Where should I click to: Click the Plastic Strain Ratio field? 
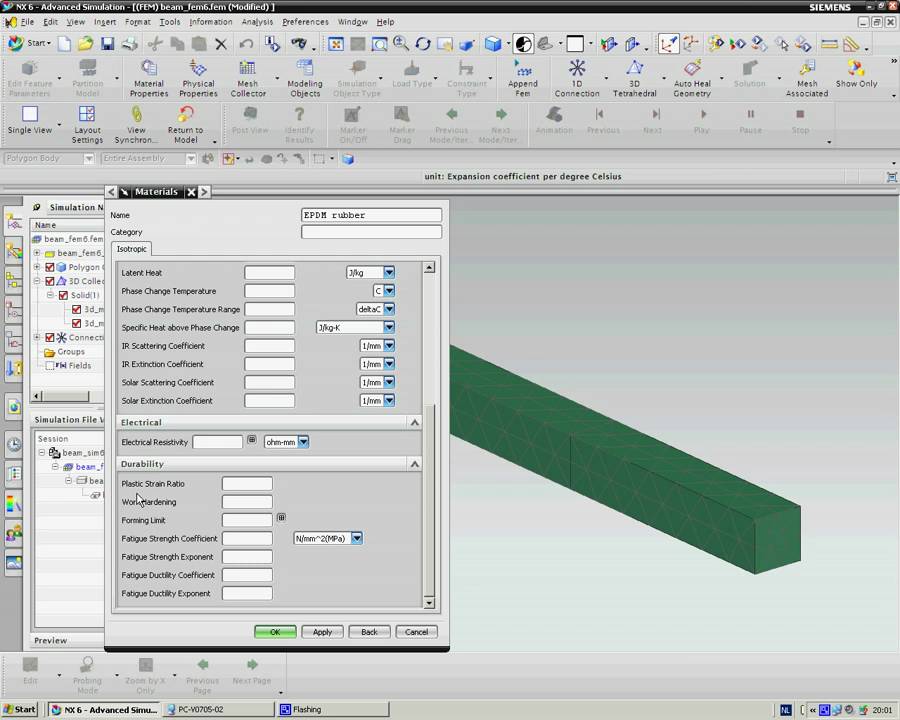click(247, 484)
